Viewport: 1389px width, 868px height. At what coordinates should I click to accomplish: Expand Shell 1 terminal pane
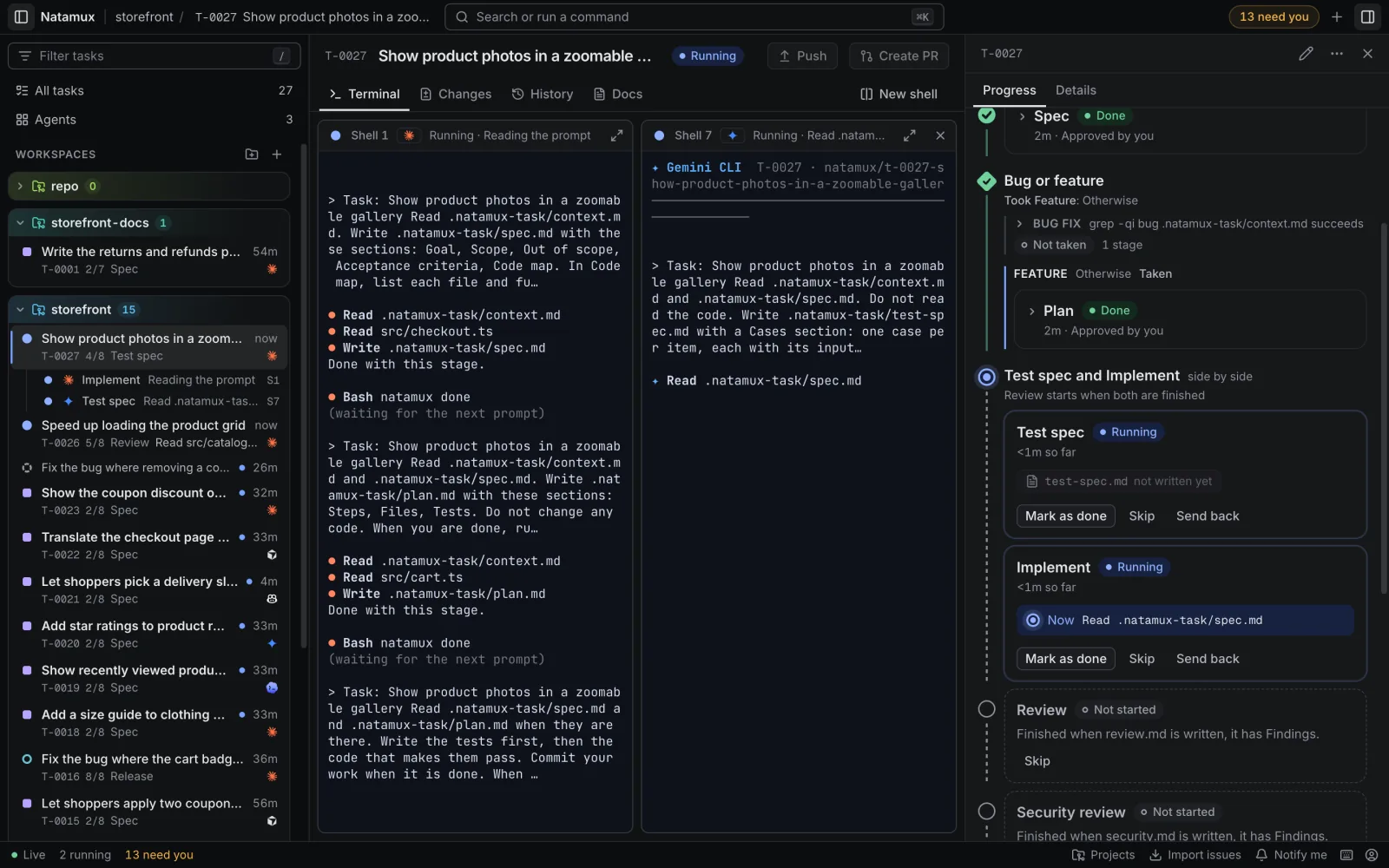(616, 135)
